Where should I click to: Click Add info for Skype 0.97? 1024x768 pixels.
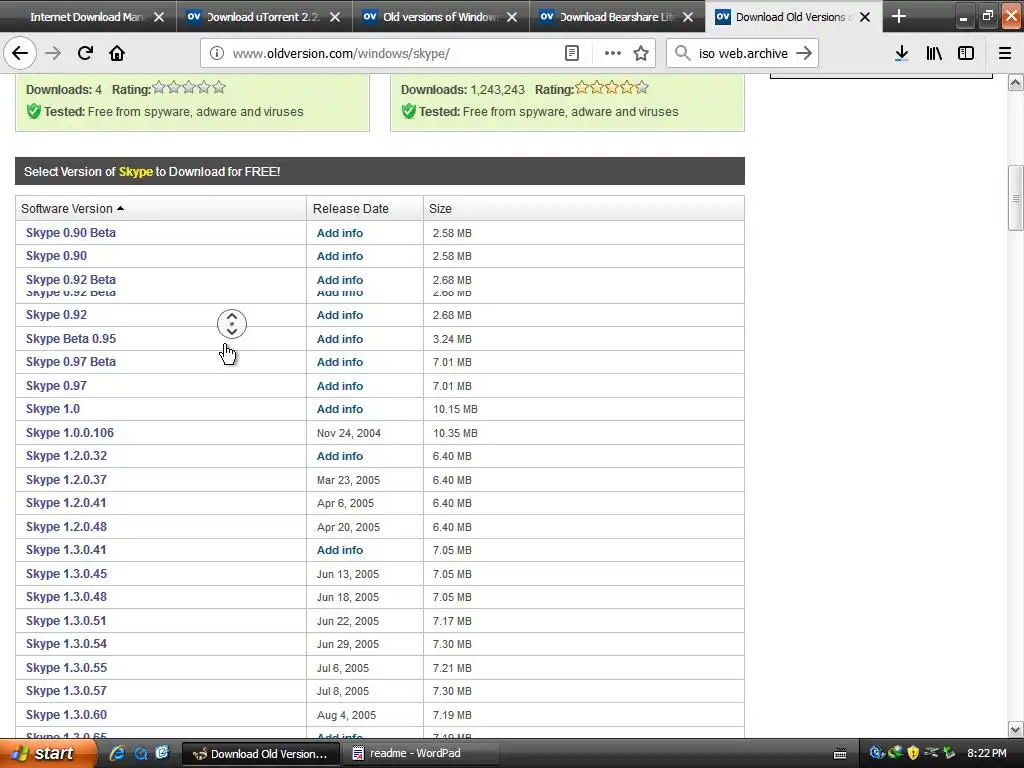pos(340,386)
